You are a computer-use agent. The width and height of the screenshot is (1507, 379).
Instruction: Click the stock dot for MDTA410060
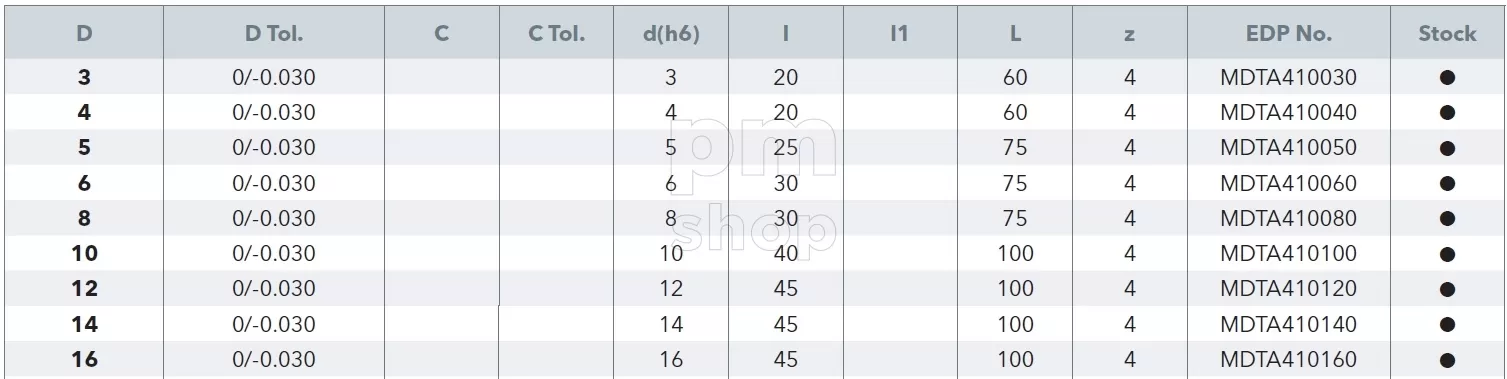pos(1447,184)
